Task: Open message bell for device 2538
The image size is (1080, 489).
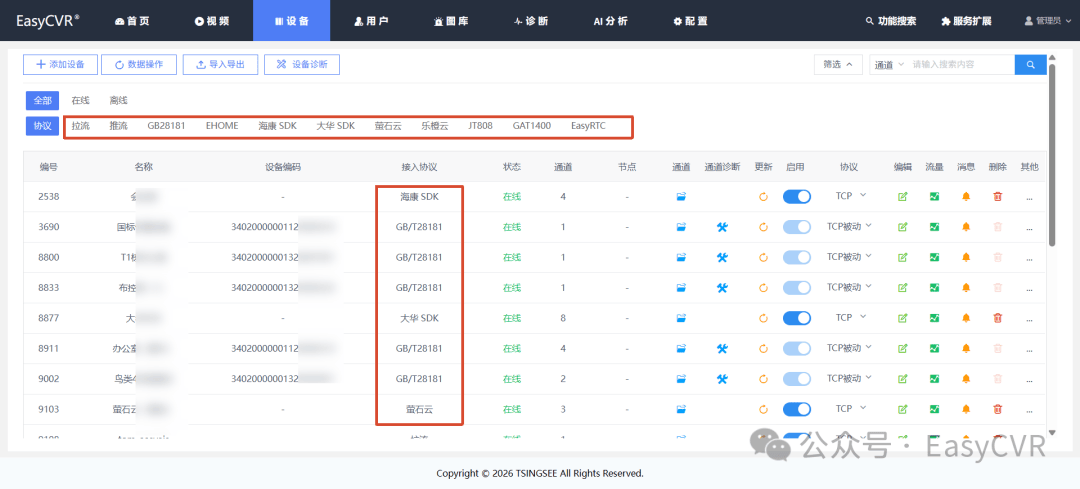Action: pyautogui.click(x=966, y=196)
